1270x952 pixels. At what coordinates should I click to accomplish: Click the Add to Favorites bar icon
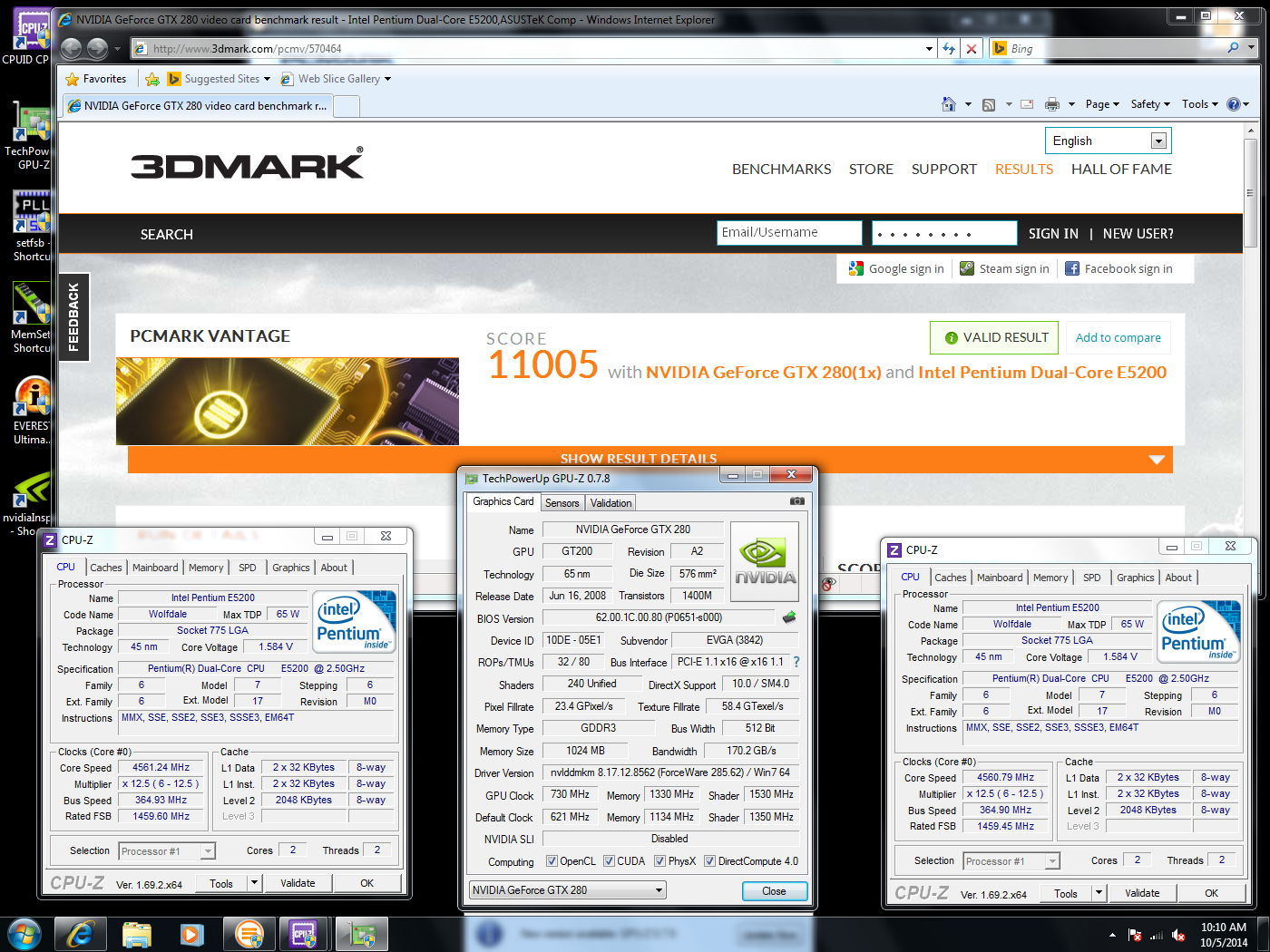(152, 79)
